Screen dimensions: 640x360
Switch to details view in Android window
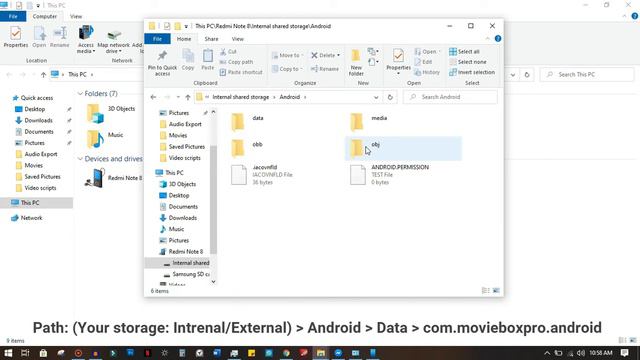click(x=486, y=291)
